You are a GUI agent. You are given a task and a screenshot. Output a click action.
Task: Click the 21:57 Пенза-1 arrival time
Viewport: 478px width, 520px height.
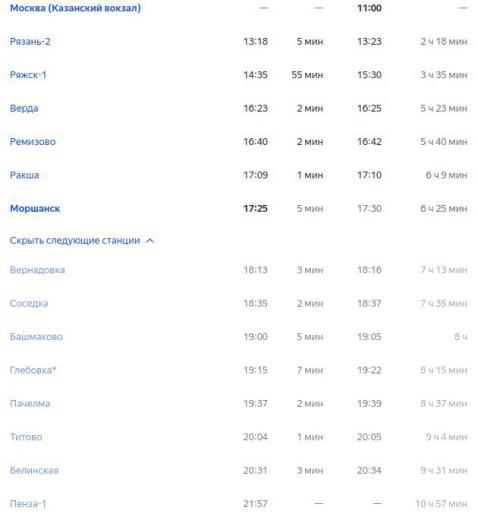(x=255, y=504)
